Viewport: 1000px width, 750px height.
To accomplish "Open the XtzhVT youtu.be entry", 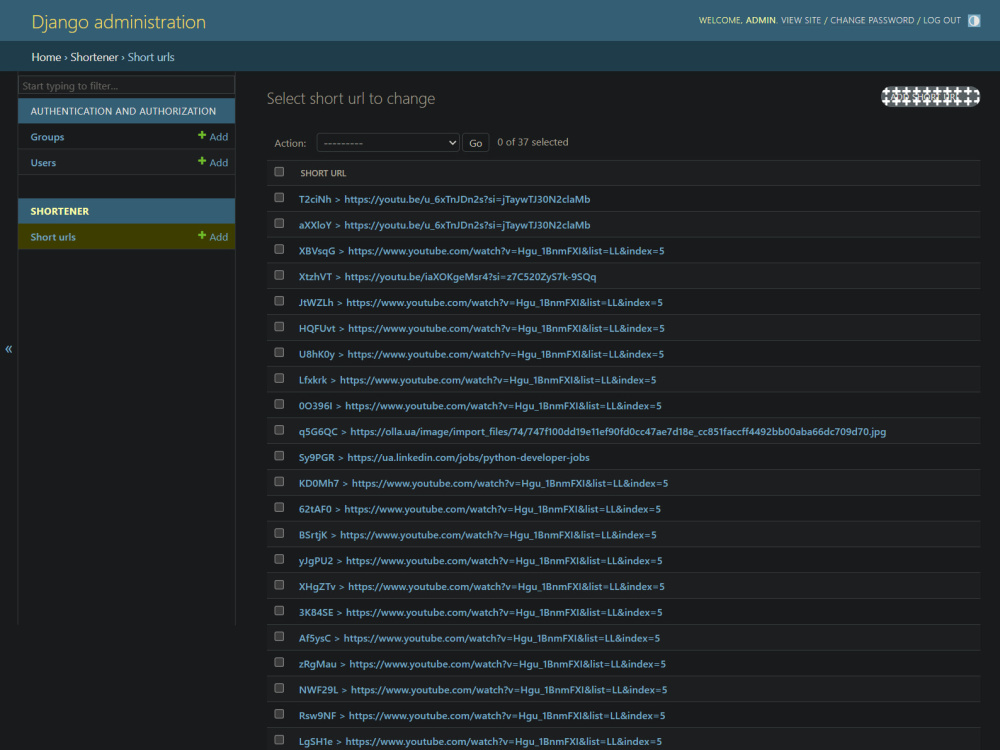I will (x=447, y=277).
